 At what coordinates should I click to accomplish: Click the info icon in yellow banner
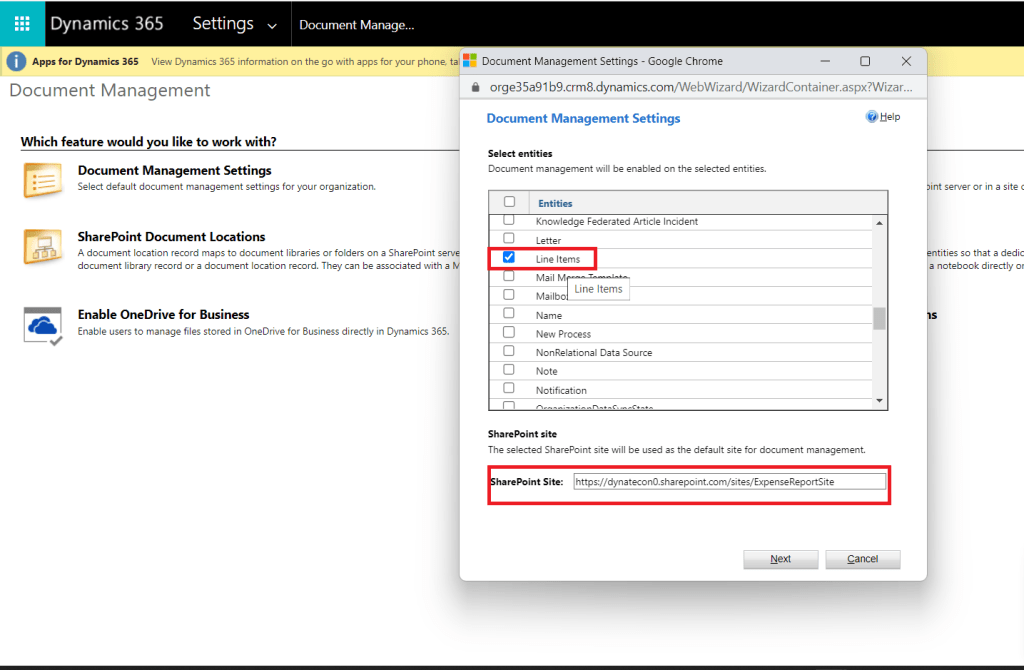16,62
